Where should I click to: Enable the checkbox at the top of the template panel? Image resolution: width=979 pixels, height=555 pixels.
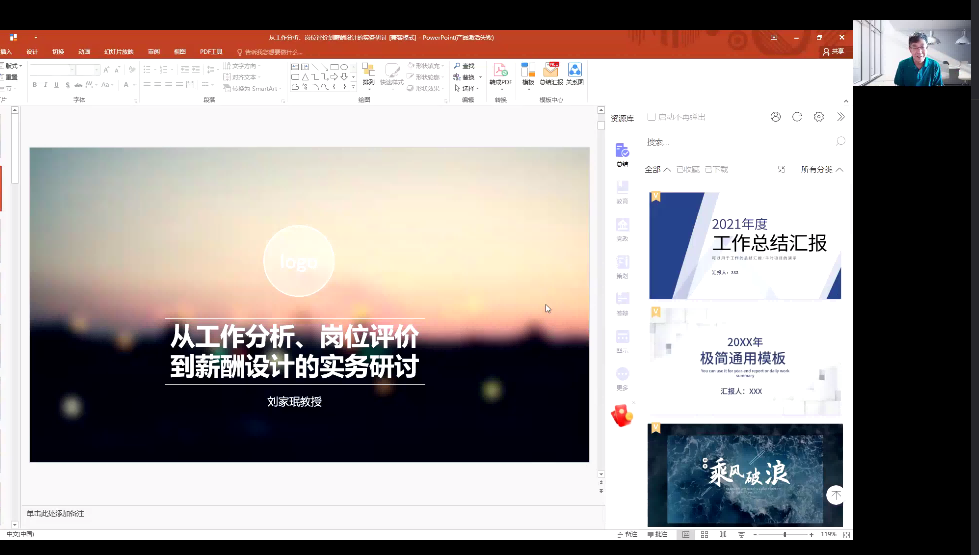click(x=652, y=117)
